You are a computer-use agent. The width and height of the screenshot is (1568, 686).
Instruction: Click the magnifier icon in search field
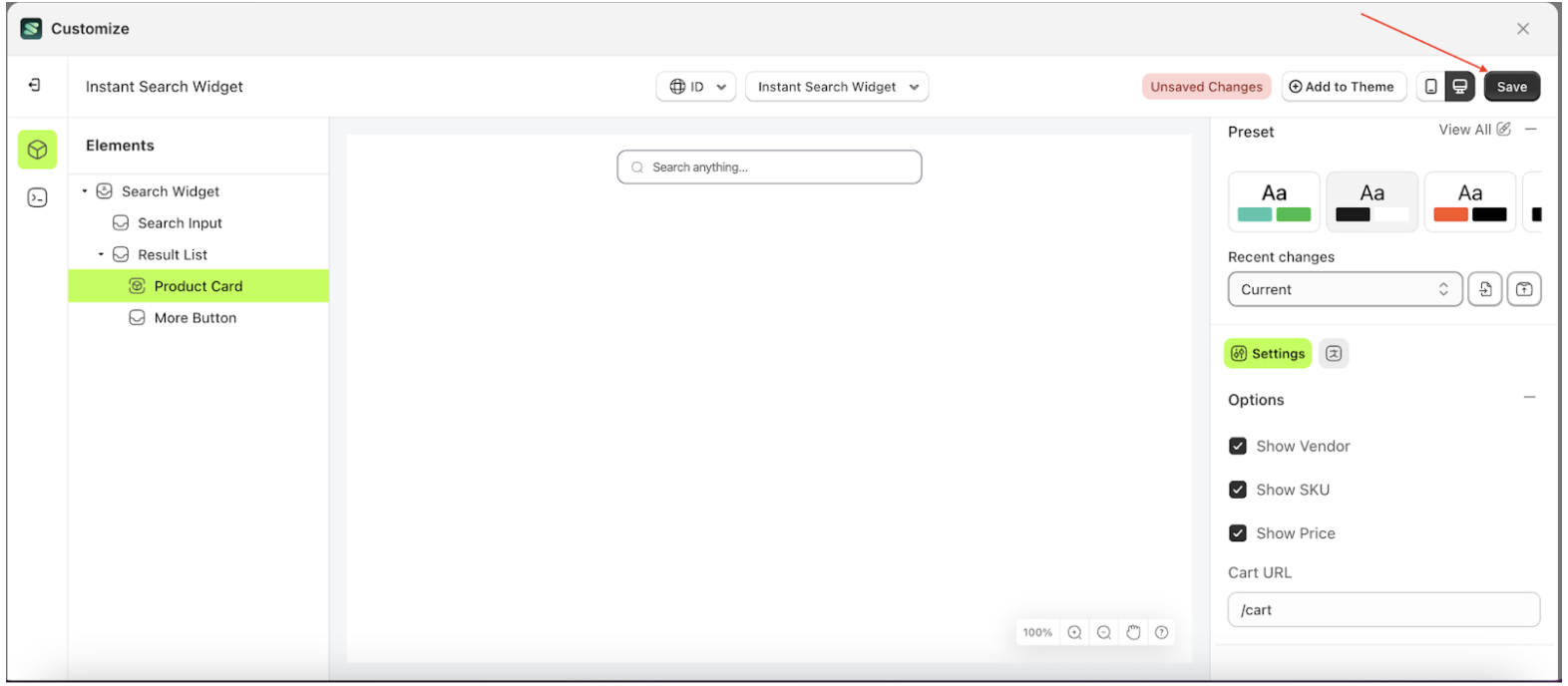(637, 168)
